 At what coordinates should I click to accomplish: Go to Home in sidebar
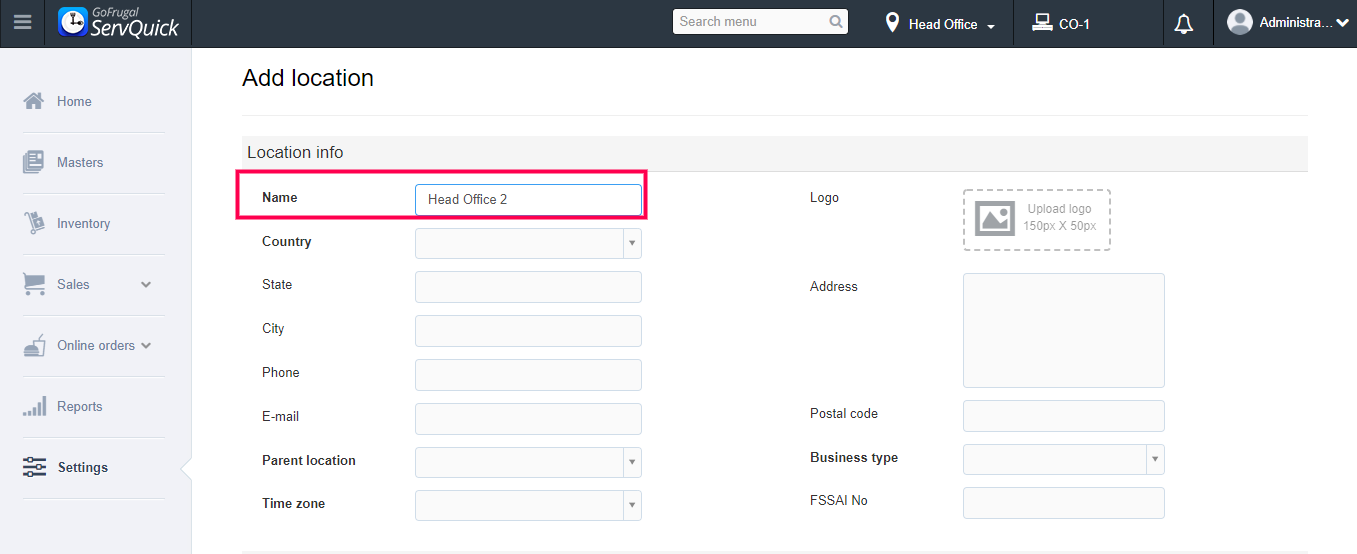(74, 101)
